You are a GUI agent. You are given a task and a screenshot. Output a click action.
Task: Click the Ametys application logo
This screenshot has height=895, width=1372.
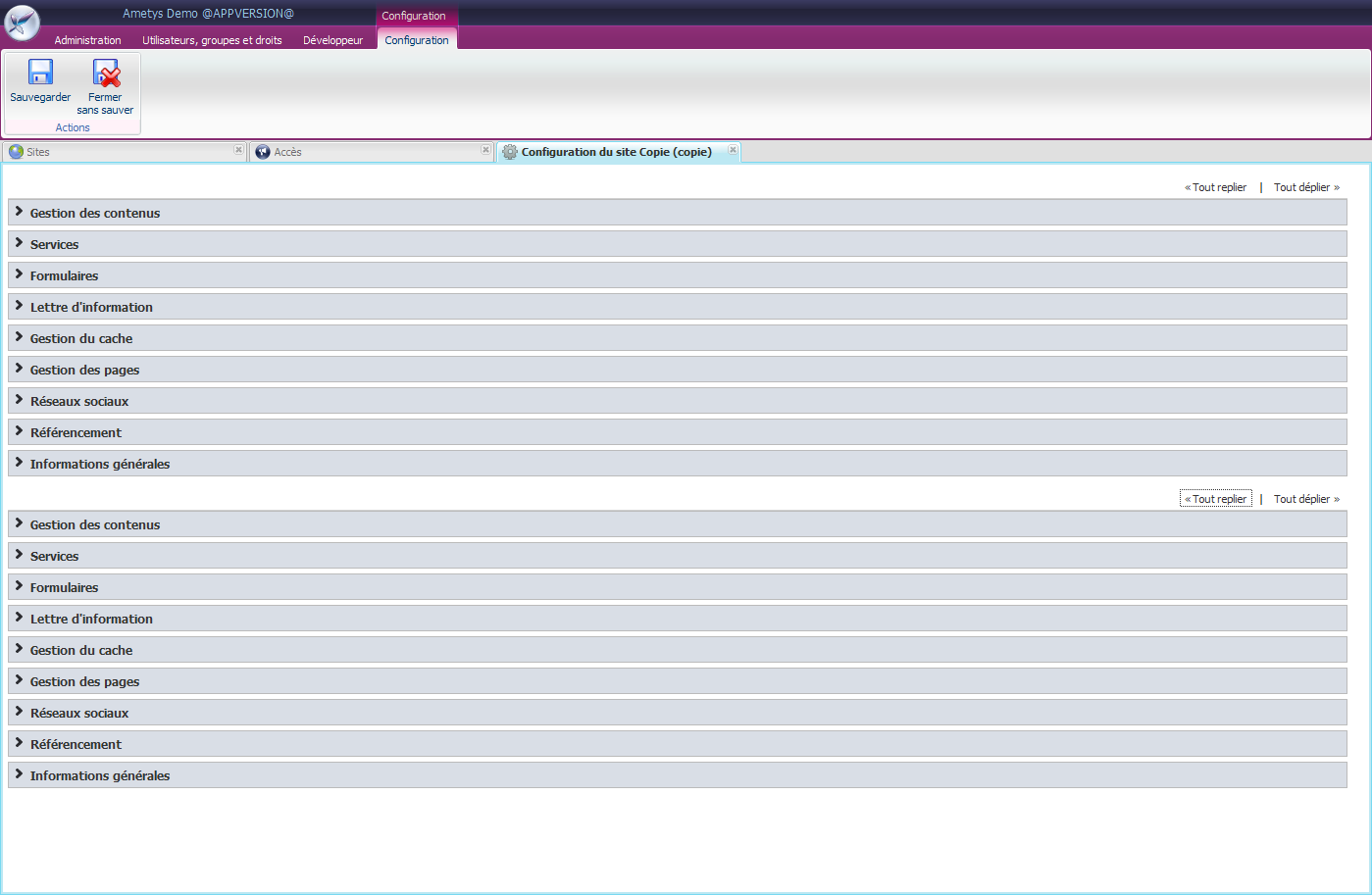(x=22, y=22)
